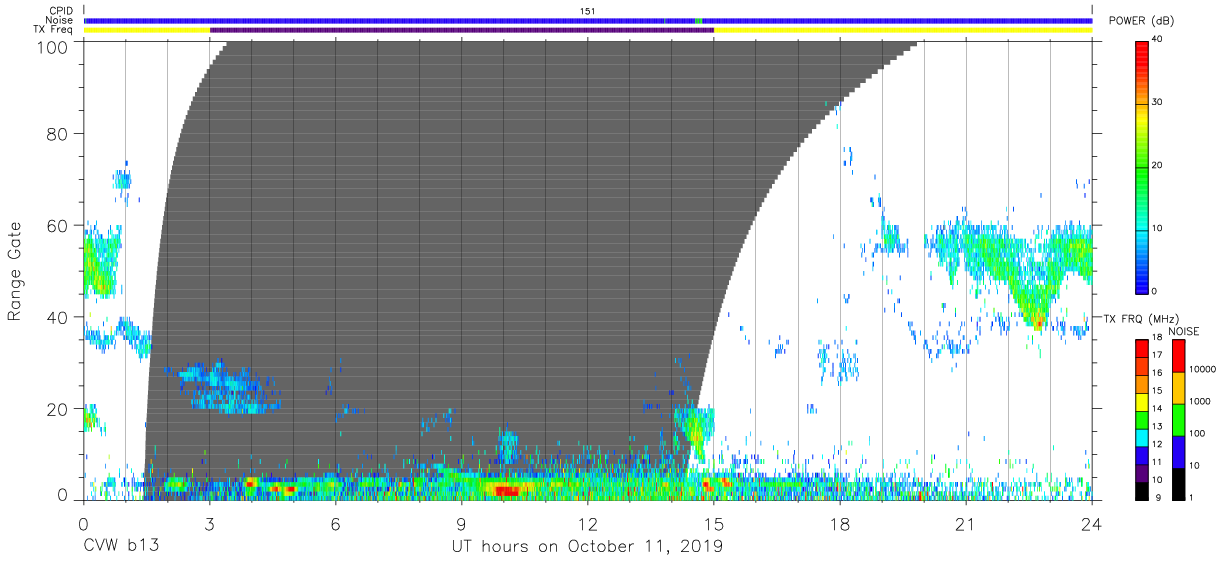1228x567 pixels.
Task: Click the NOISE legend title
Action: (1184, 331)
